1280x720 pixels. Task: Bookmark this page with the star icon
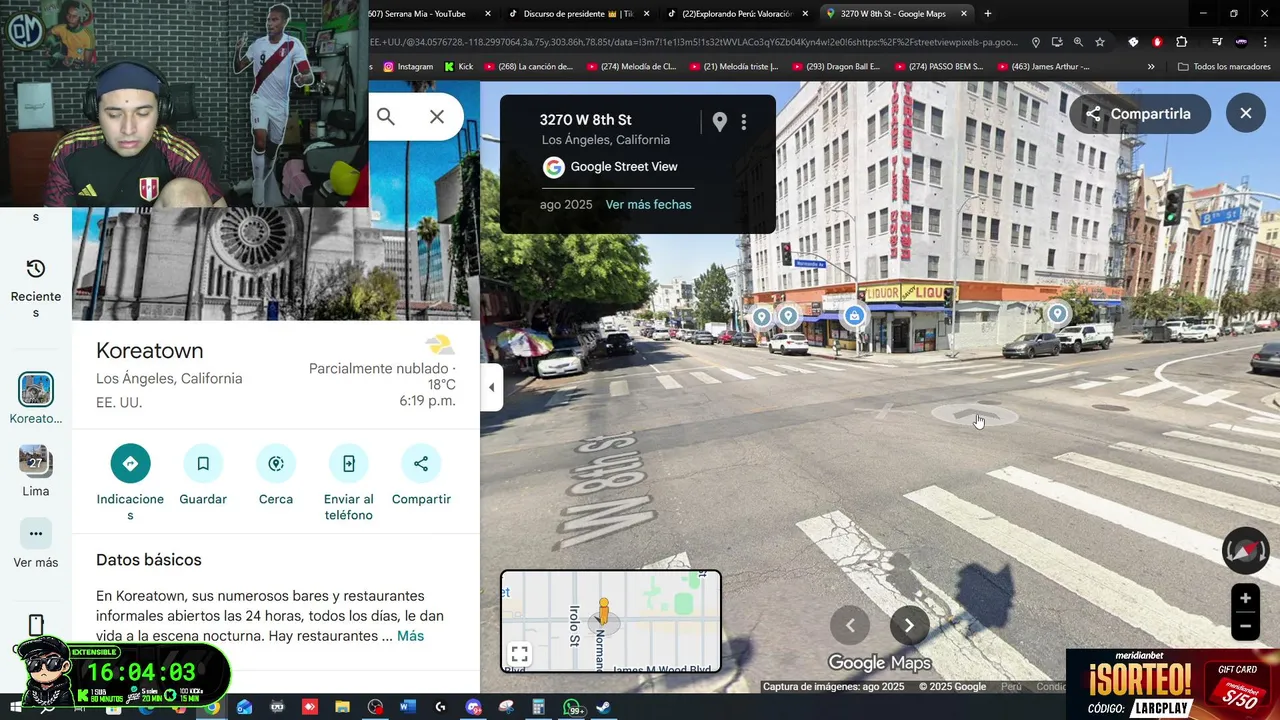click(1100, 42)
